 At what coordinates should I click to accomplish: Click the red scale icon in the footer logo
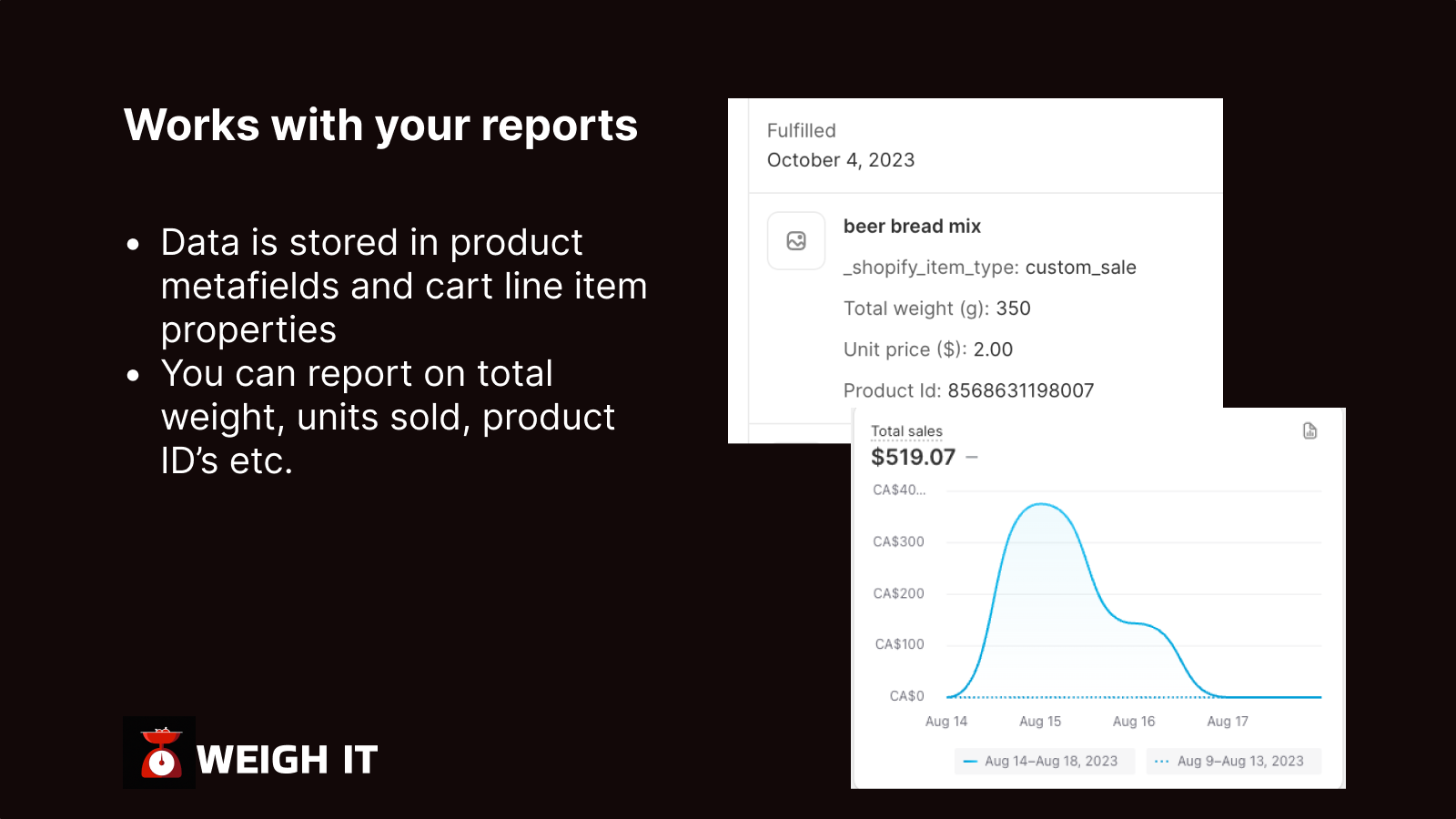click(x=159, y=753)
